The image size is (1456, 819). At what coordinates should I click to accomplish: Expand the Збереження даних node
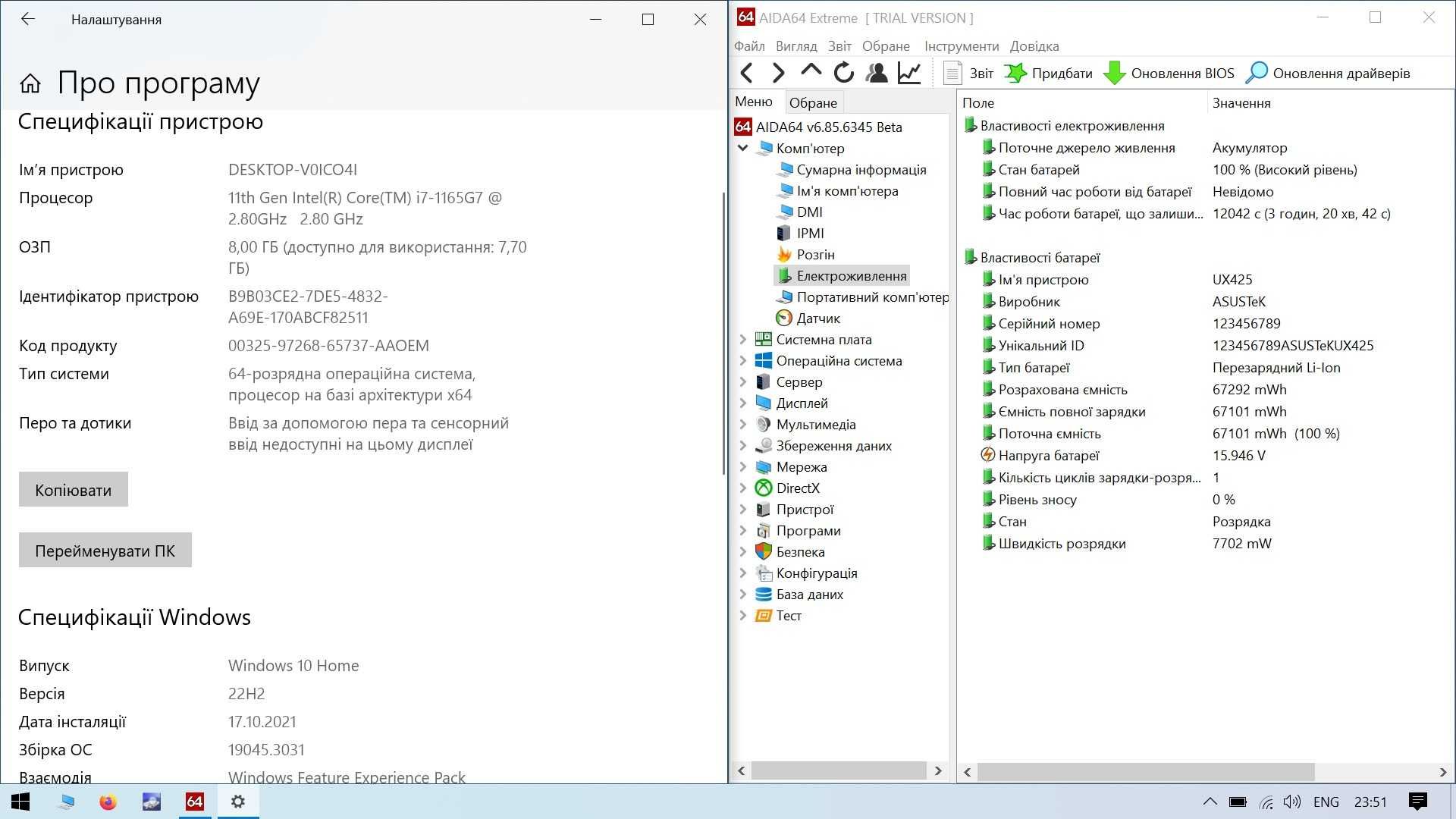click(742, 445)
